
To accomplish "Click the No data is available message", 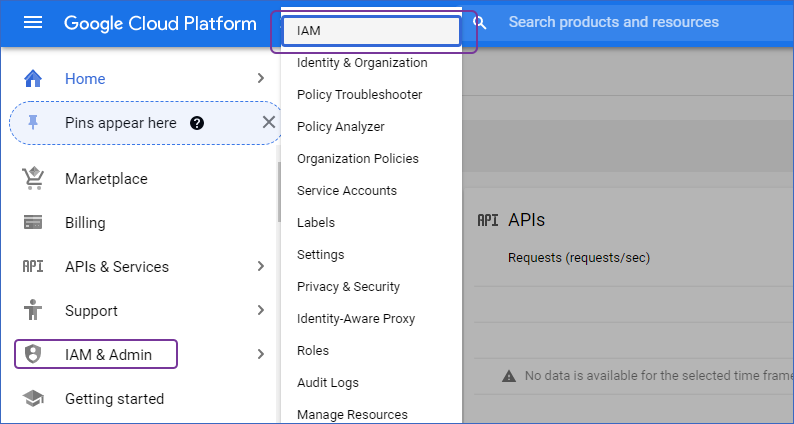I will [x=659, y=376].
